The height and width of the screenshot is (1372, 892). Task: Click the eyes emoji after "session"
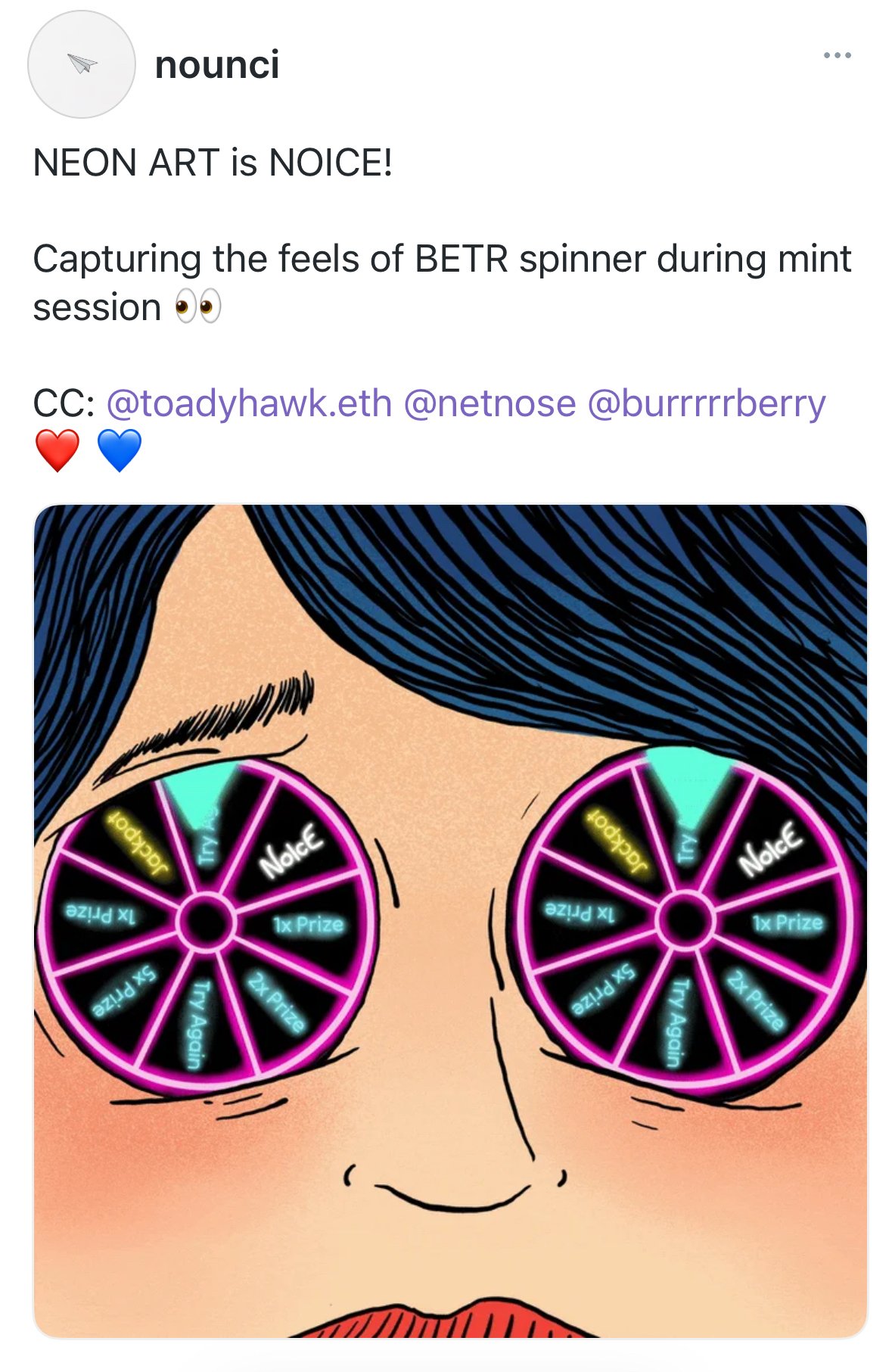pyautogui.click(x=198, y=308)
